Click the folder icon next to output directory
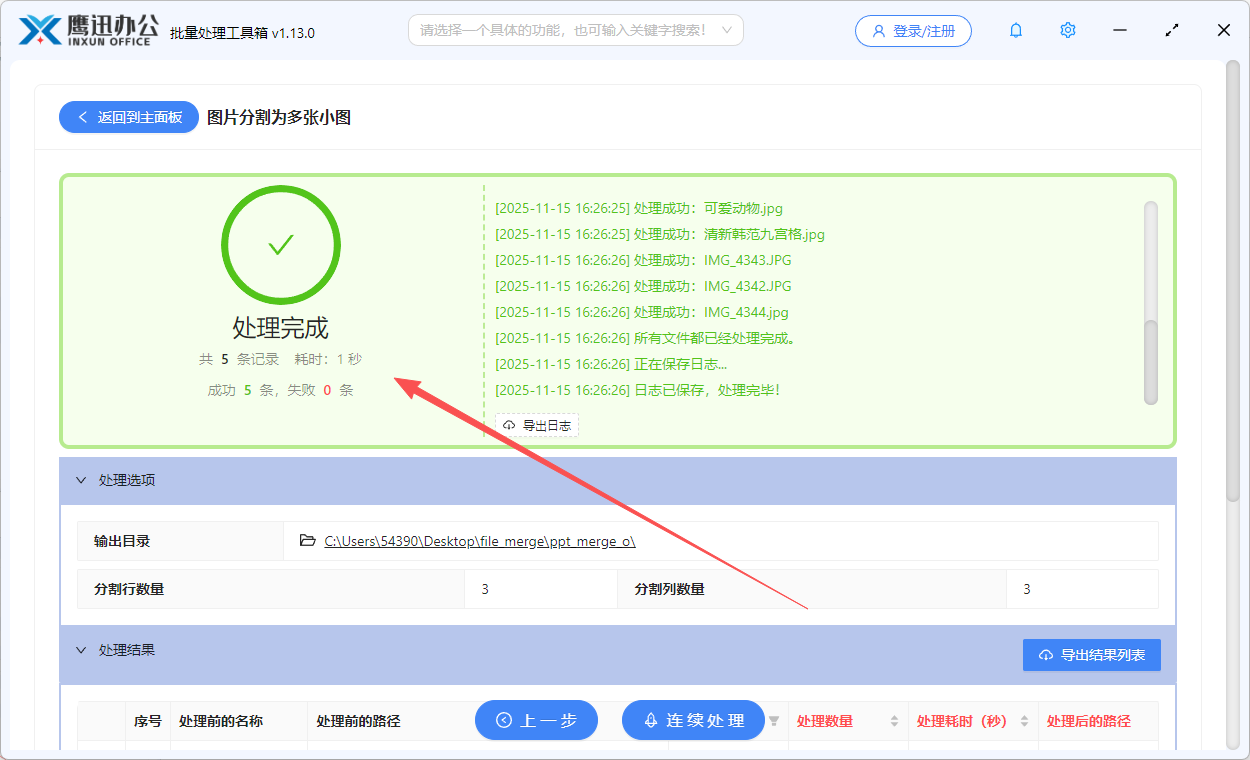1250x760 pixels. pos(307,540)
